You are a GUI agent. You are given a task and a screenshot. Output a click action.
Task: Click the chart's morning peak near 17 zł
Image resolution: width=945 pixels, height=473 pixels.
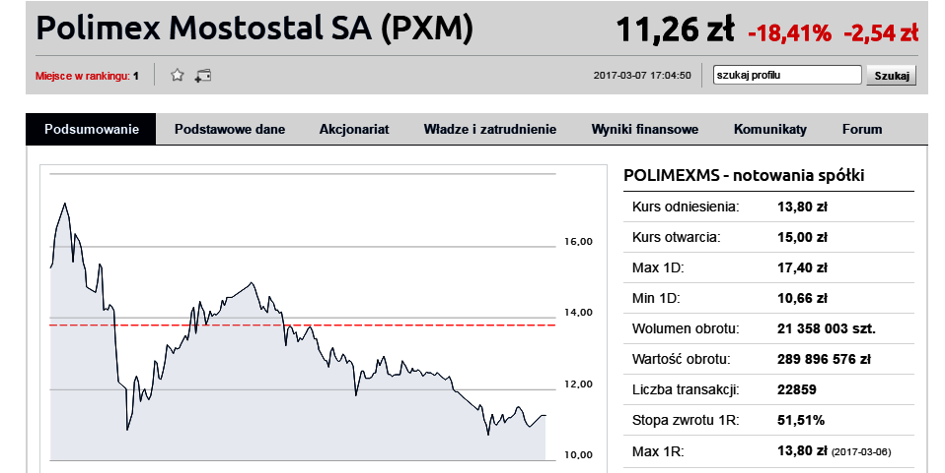[64, 204]
